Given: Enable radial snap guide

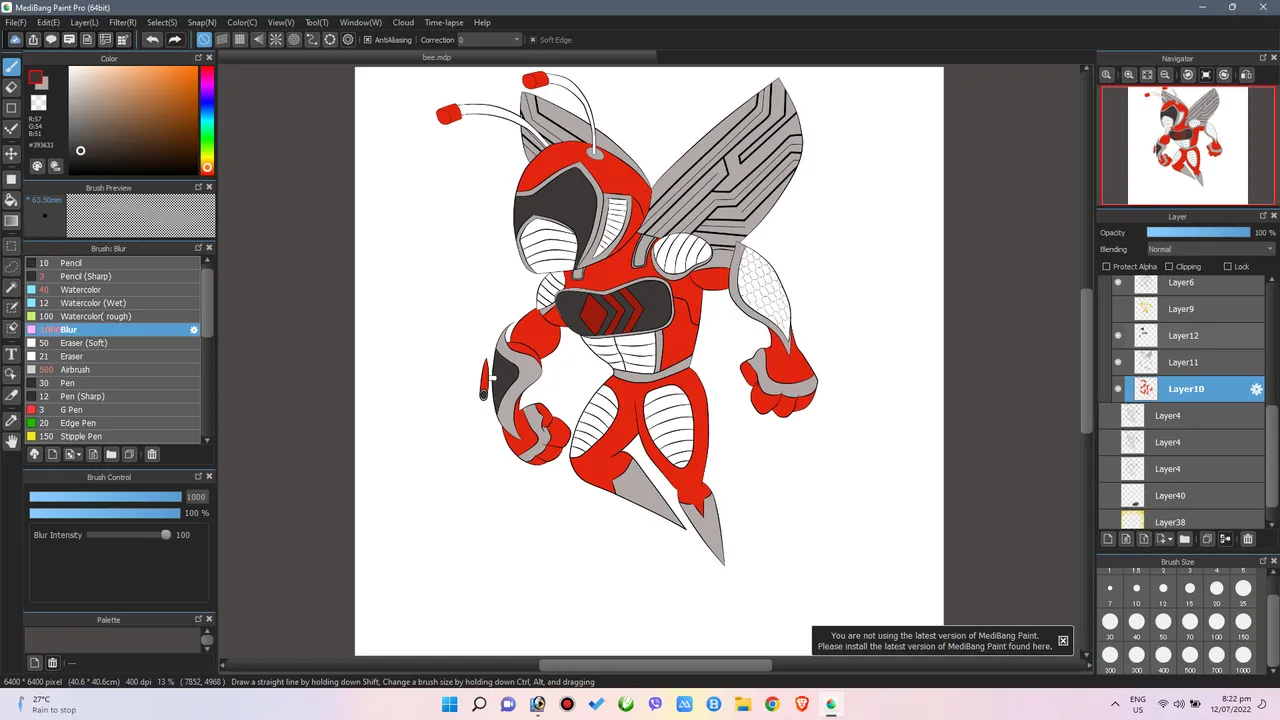Looking at the screenshot, I should coord(276,40).
